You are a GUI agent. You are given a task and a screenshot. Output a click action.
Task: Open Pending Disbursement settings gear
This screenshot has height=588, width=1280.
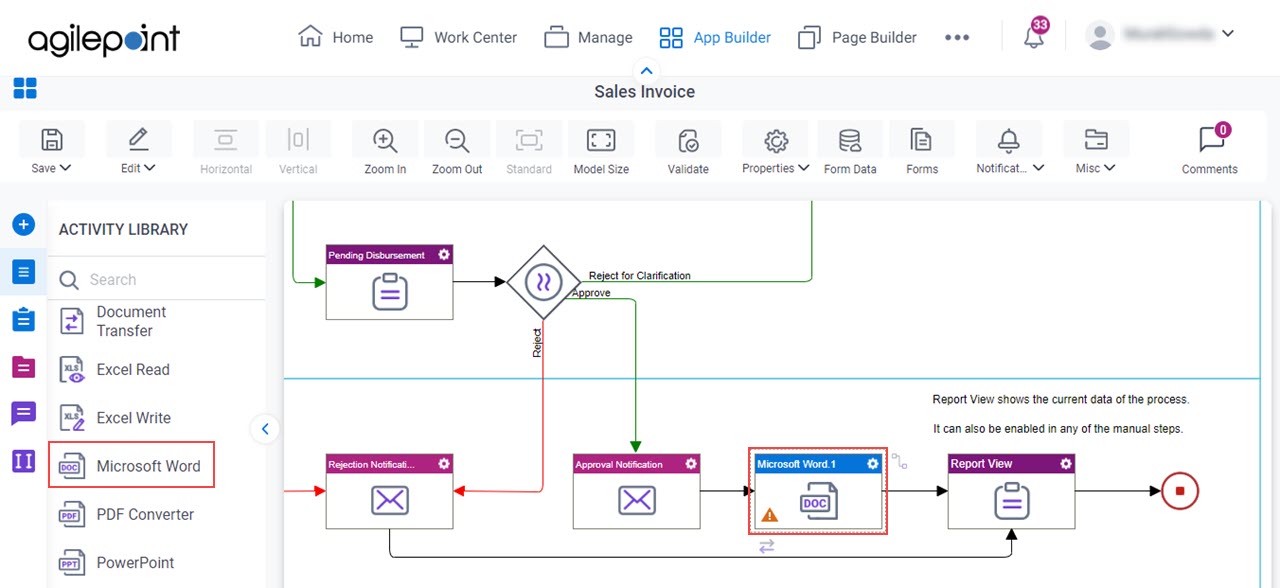point(444,255)
